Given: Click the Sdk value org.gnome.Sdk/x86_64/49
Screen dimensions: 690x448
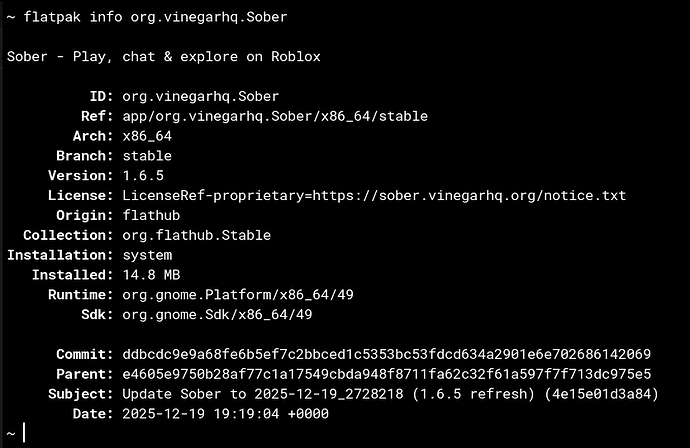Looking at the screenshot, I should tap(217, 314).
